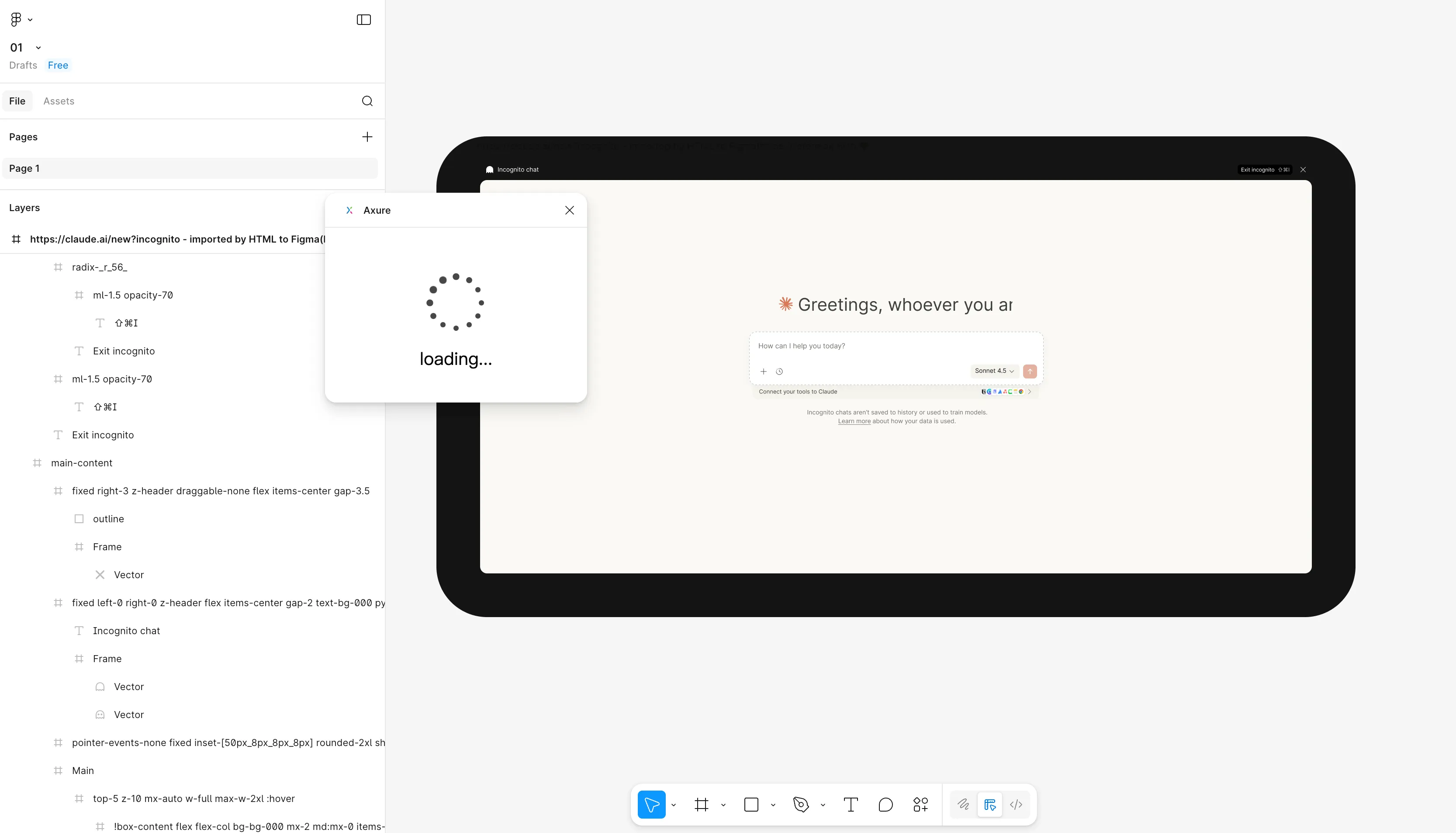Select the main-content layer
This screenshot has height=833, width=1456.
pos(82,463)
